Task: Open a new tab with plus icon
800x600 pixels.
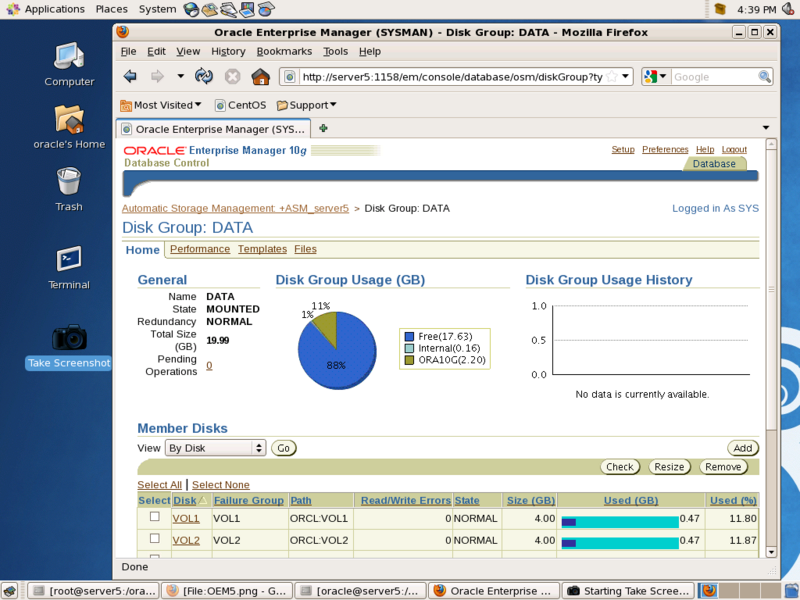Action: (x=323, y=128)
